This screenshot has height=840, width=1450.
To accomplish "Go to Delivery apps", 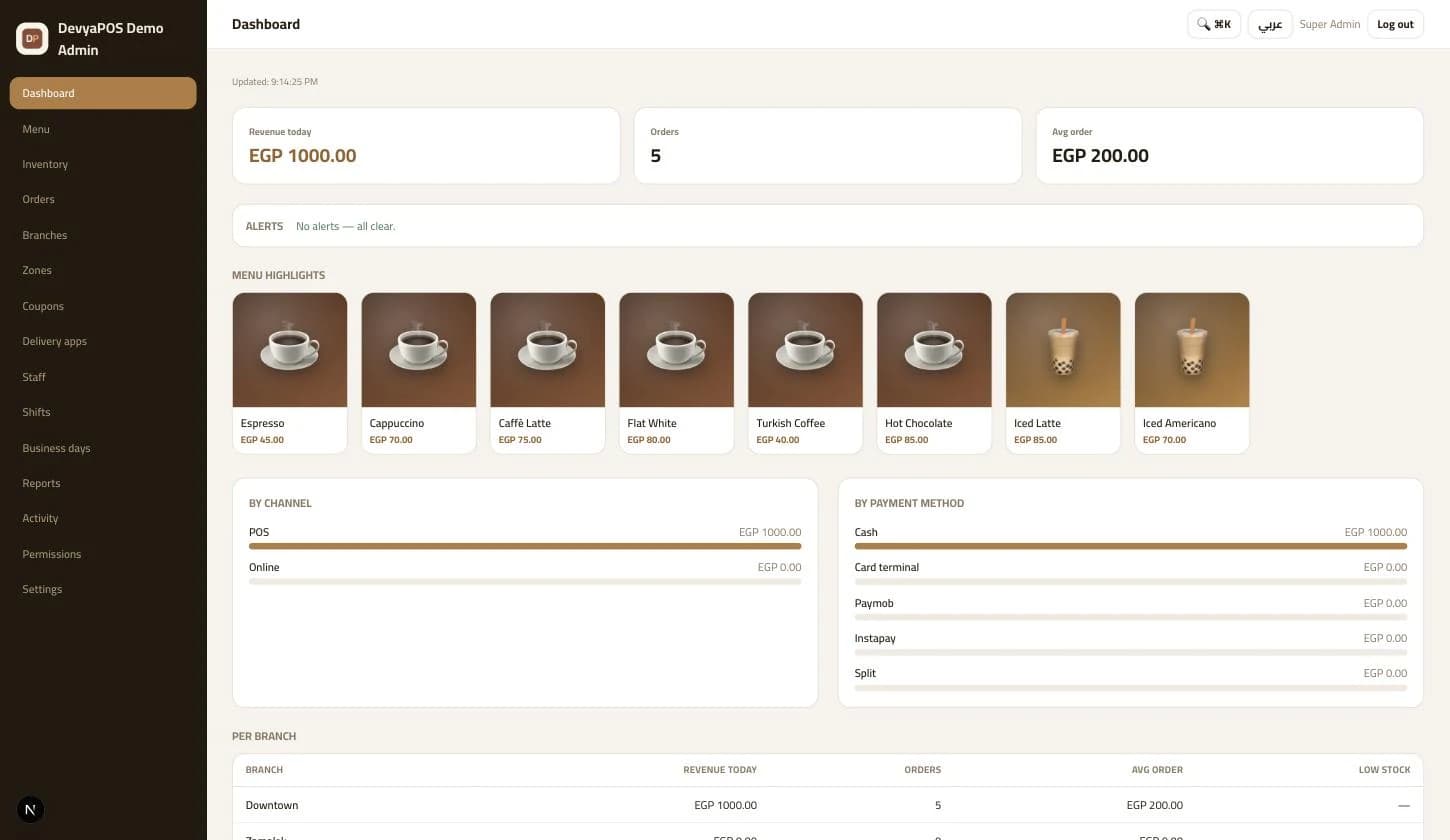I will coord(103,341).
